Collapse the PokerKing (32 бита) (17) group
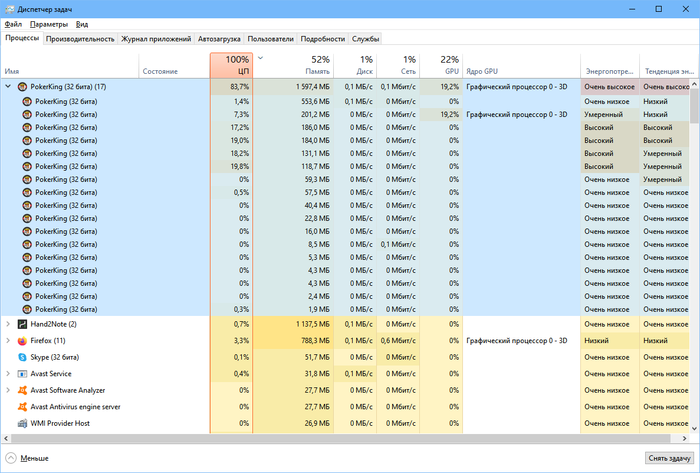The image size is (700, 473). point(8,87)
